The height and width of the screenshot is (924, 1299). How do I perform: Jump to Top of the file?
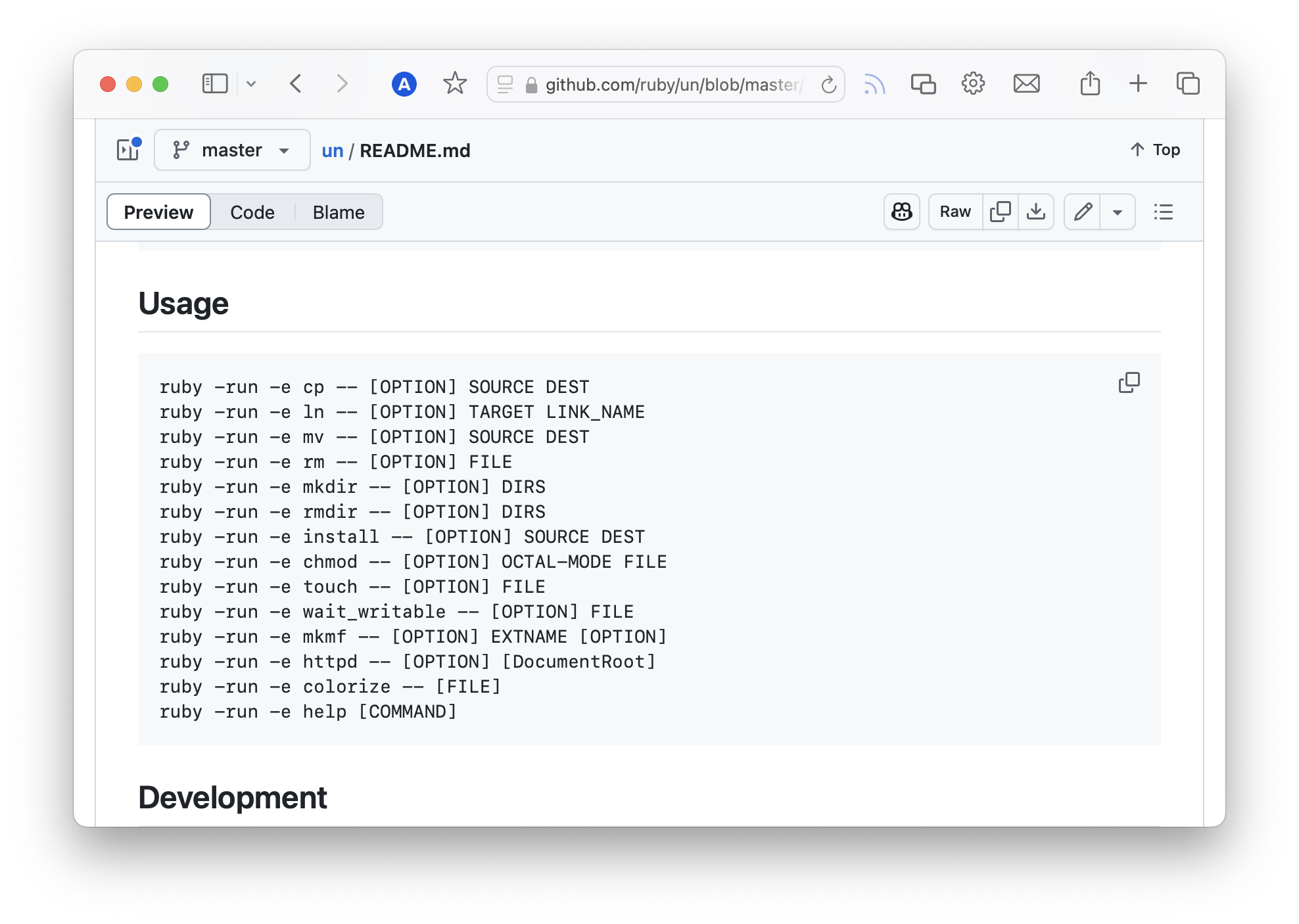point(1155,150)
